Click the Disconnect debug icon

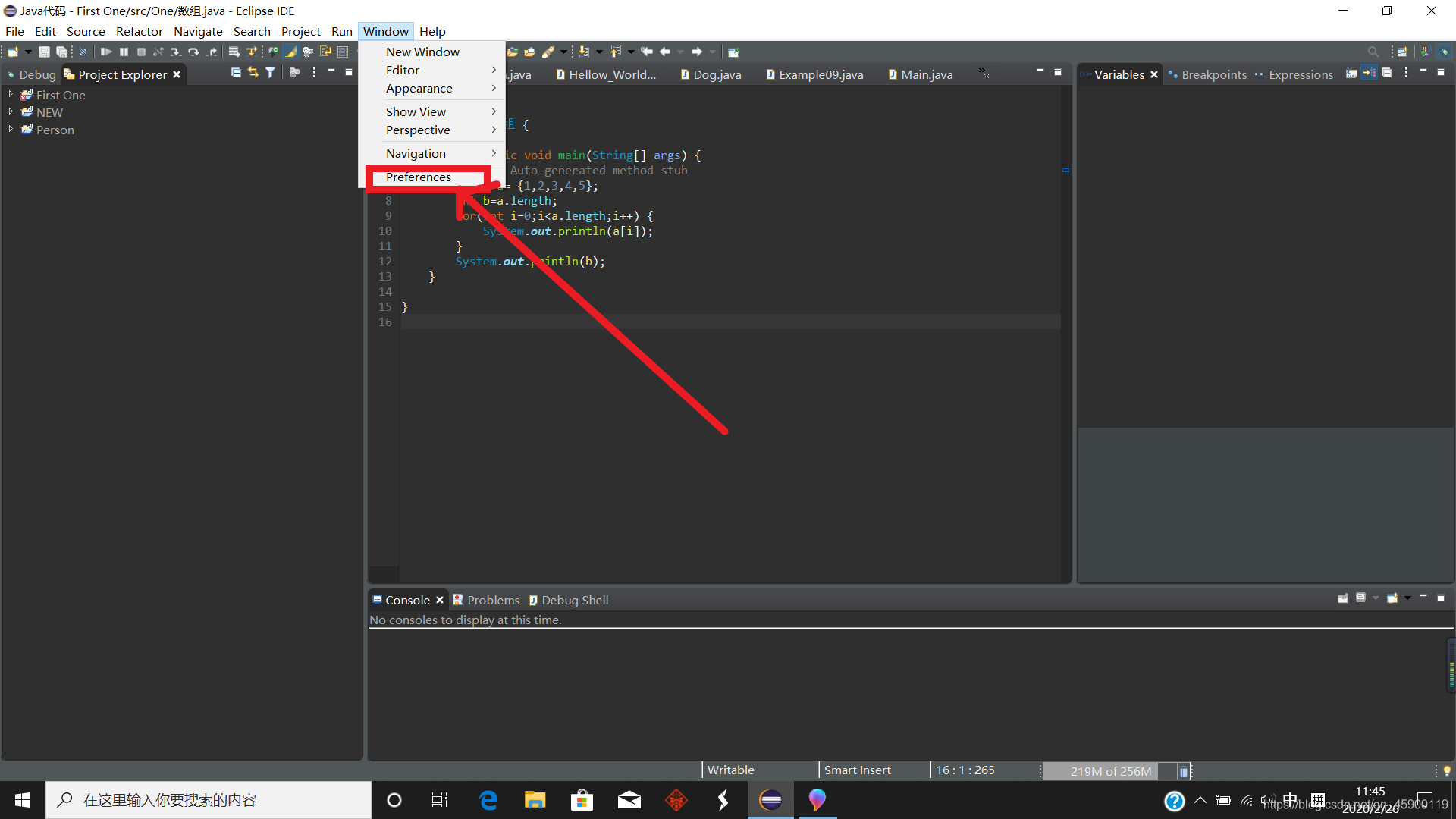coord(158,52)
